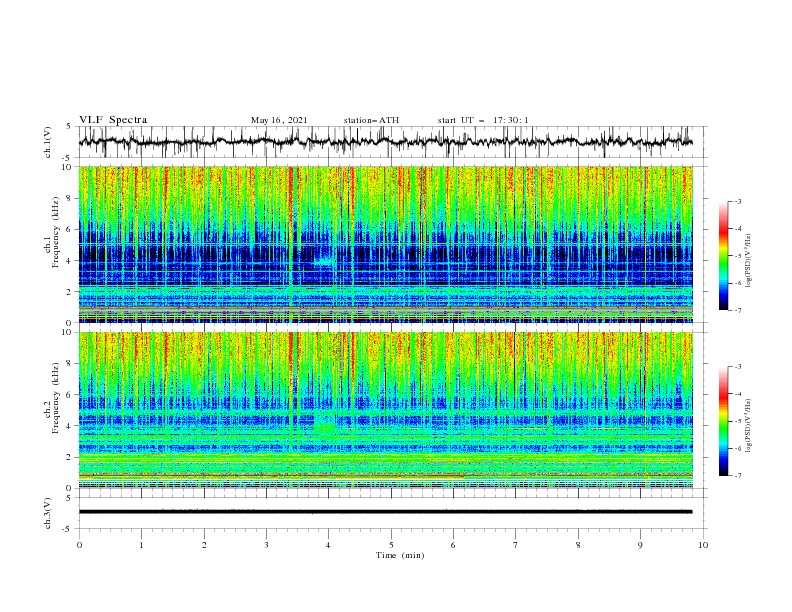Click the ch.1 spectrogram panel
This screenshot has height=612, width=792.
coord(386,244)
